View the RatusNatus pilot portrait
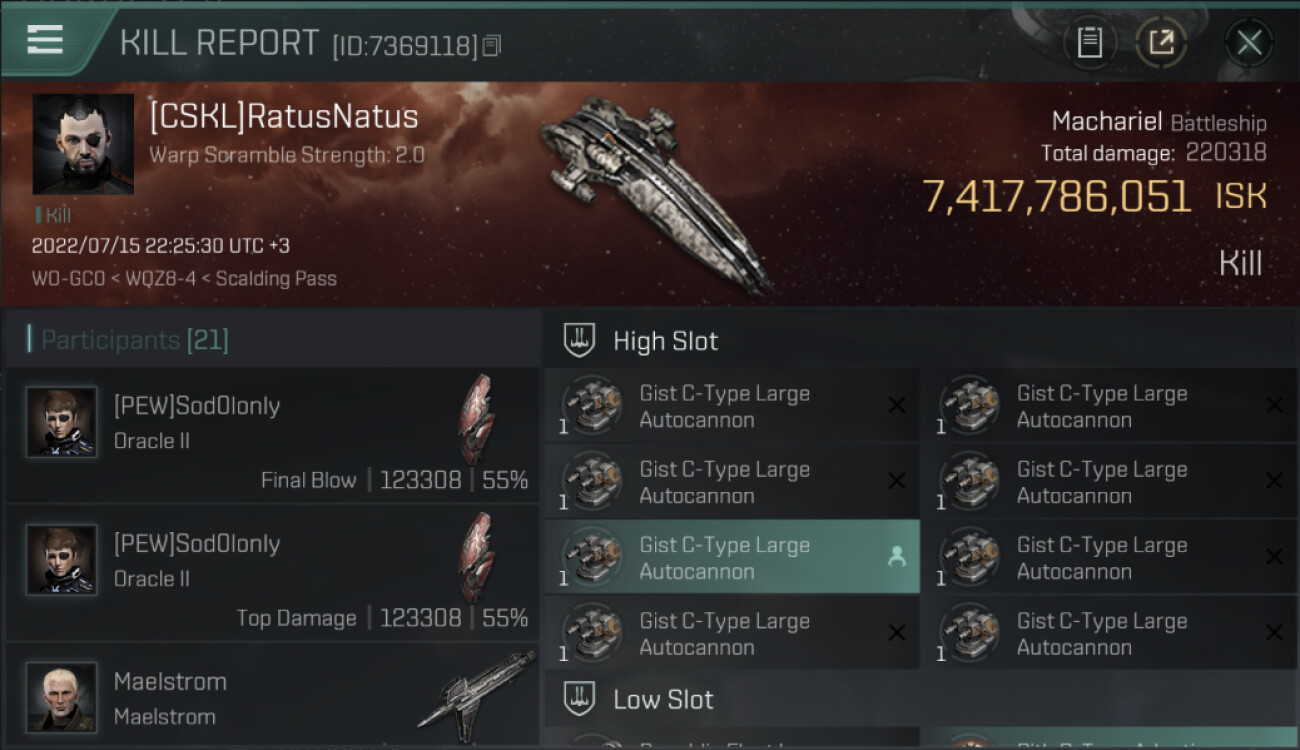1300x750 pixels. point(83,144)
